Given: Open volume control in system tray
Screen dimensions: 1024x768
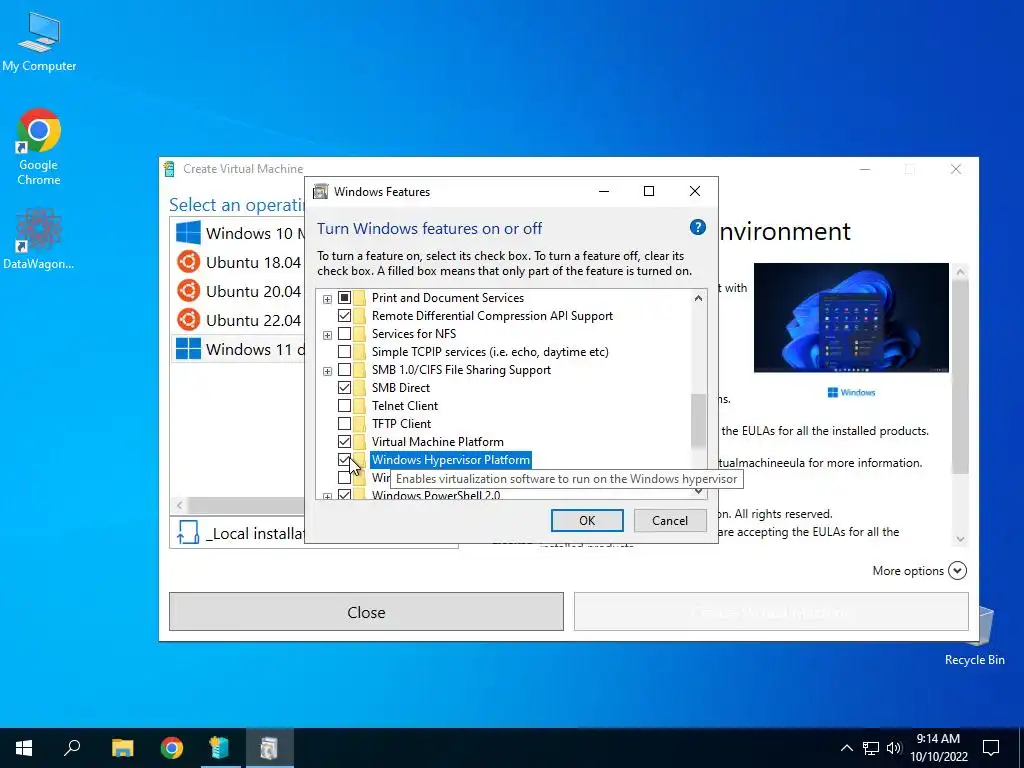Looking at the screenshot, I should click(x=894, y=748).
